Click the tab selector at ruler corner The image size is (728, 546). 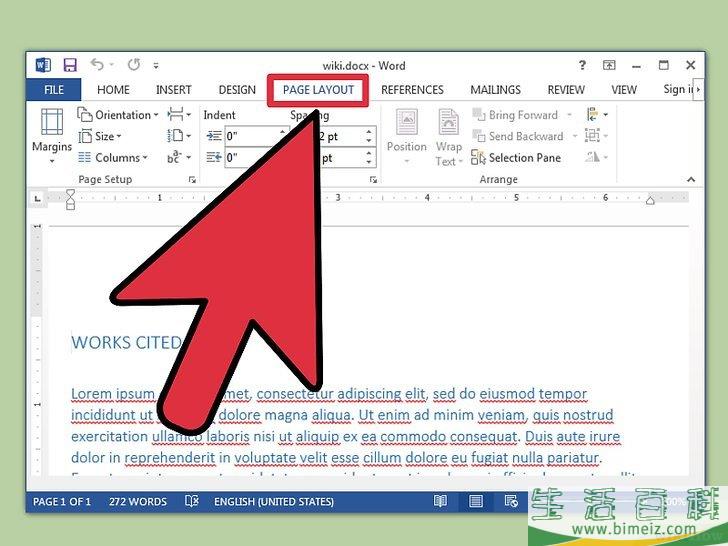coord(38,198)
